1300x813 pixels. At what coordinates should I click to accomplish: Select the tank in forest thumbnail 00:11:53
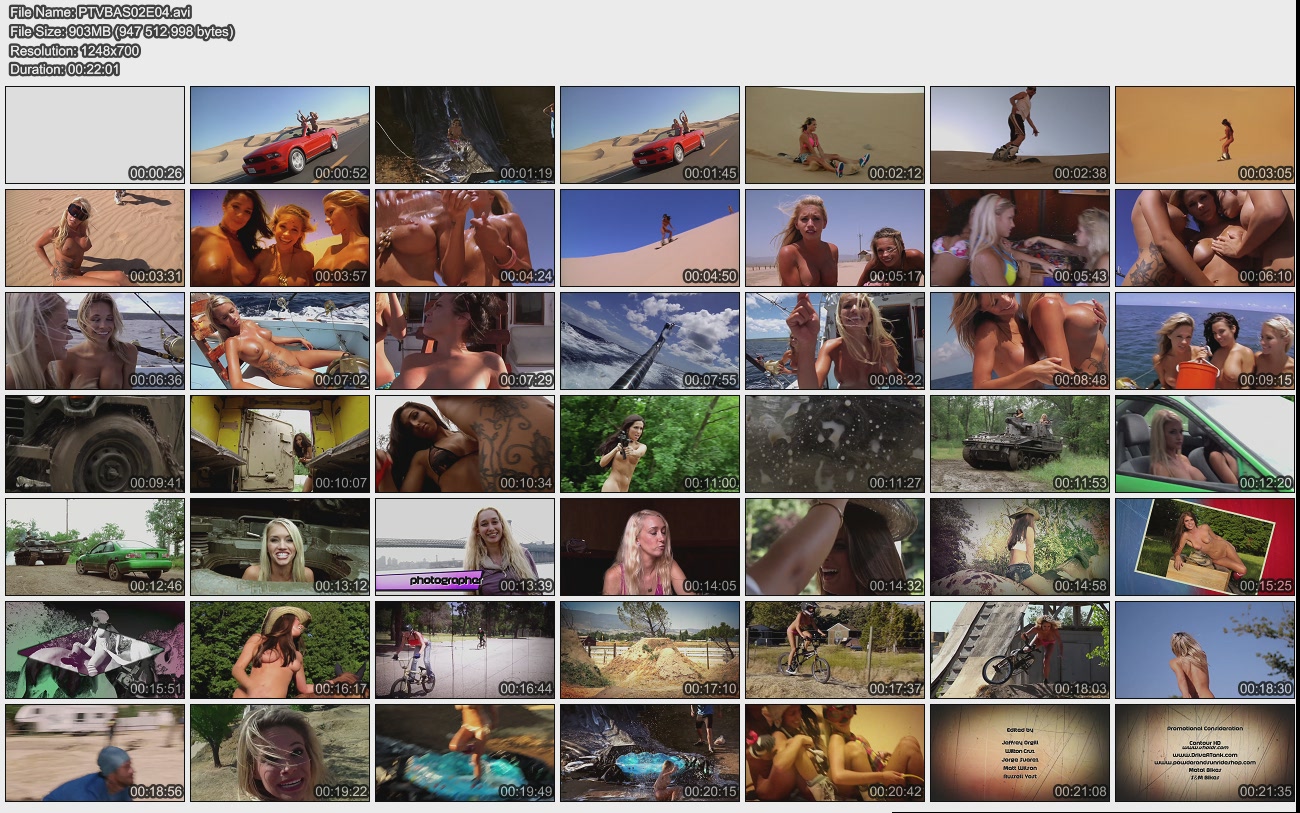coord(1020,444)
